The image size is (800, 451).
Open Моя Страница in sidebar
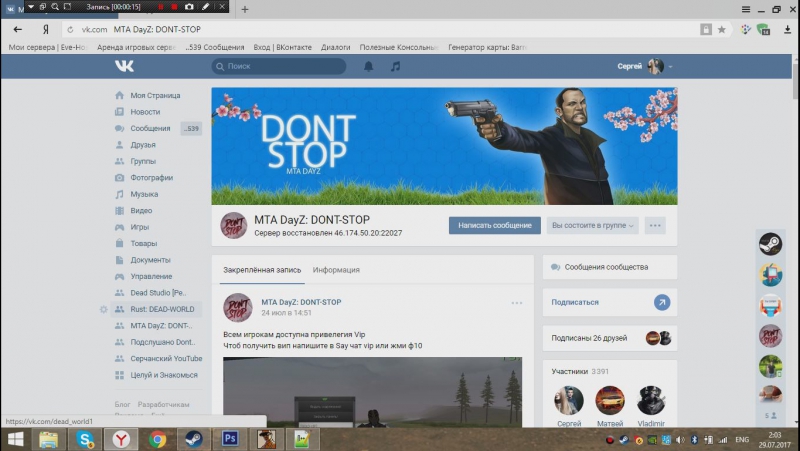coord(155,95)
